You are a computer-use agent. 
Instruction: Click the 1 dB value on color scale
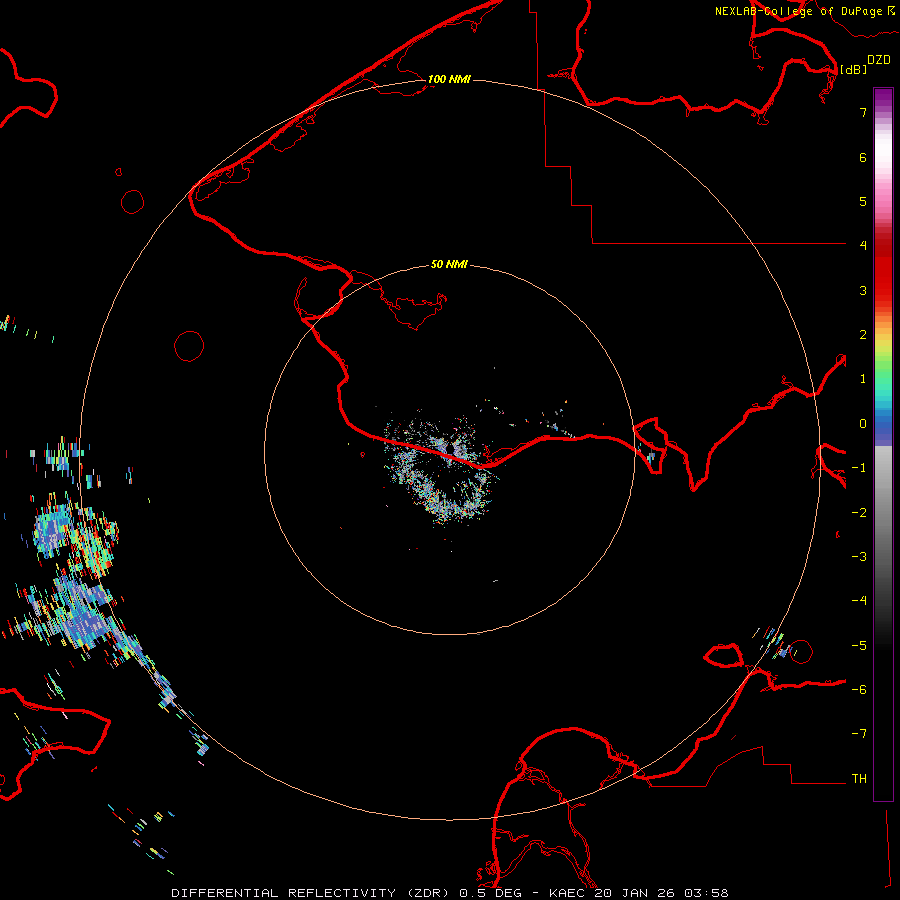[x=863, y=379]
